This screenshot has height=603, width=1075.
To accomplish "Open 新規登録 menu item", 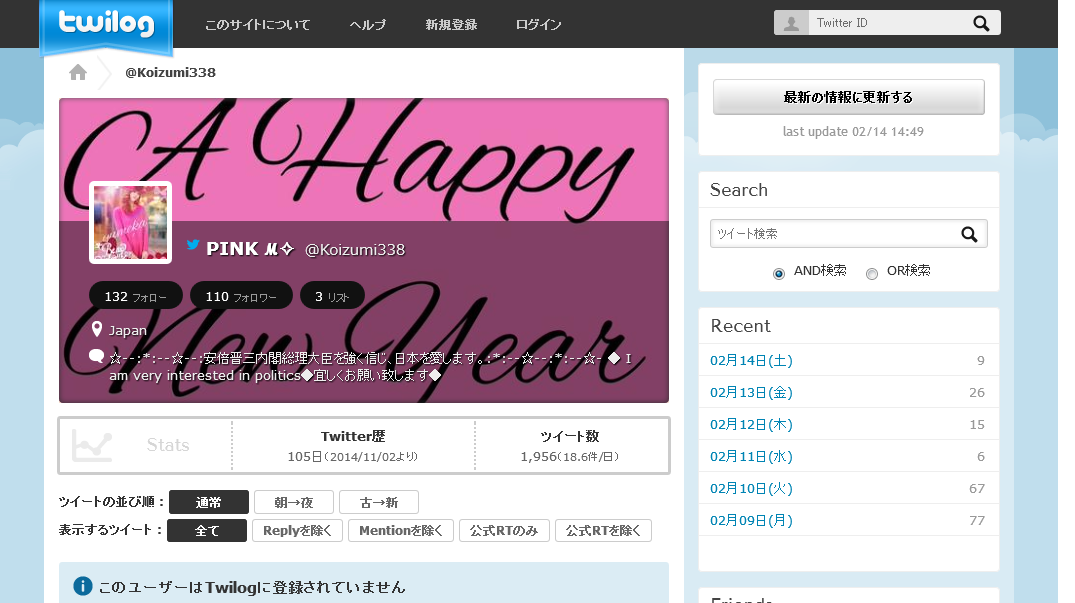I will point(451,25).
